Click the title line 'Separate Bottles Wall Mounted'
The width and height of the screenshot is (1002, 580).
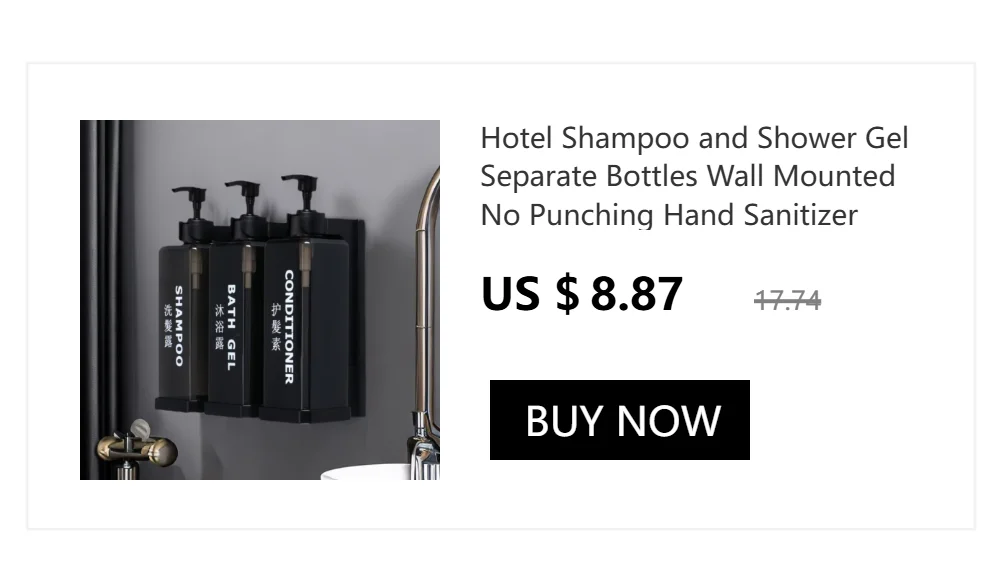[688, 176]
